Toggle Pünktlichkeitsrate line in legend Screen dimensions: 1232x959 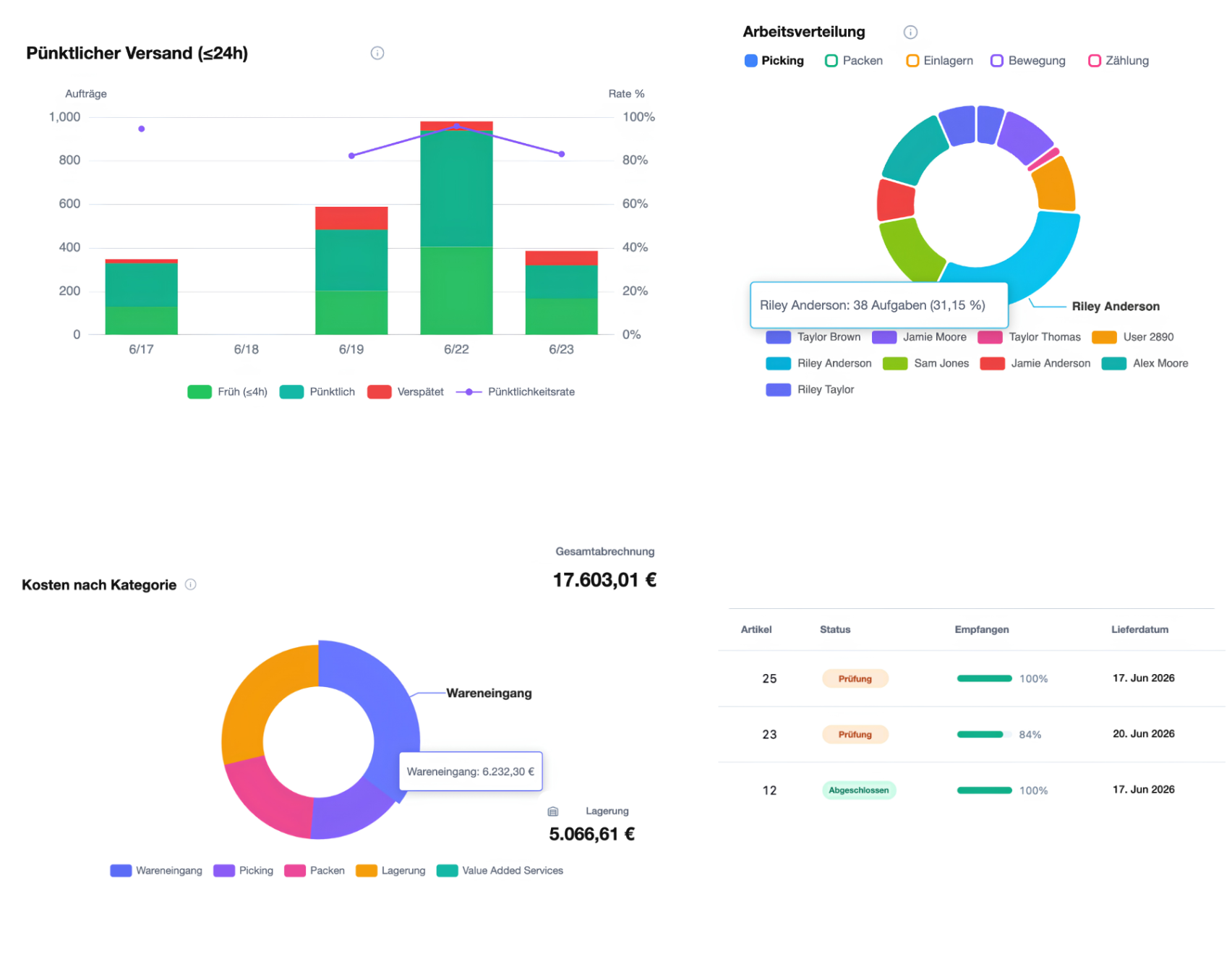[516, 392]
